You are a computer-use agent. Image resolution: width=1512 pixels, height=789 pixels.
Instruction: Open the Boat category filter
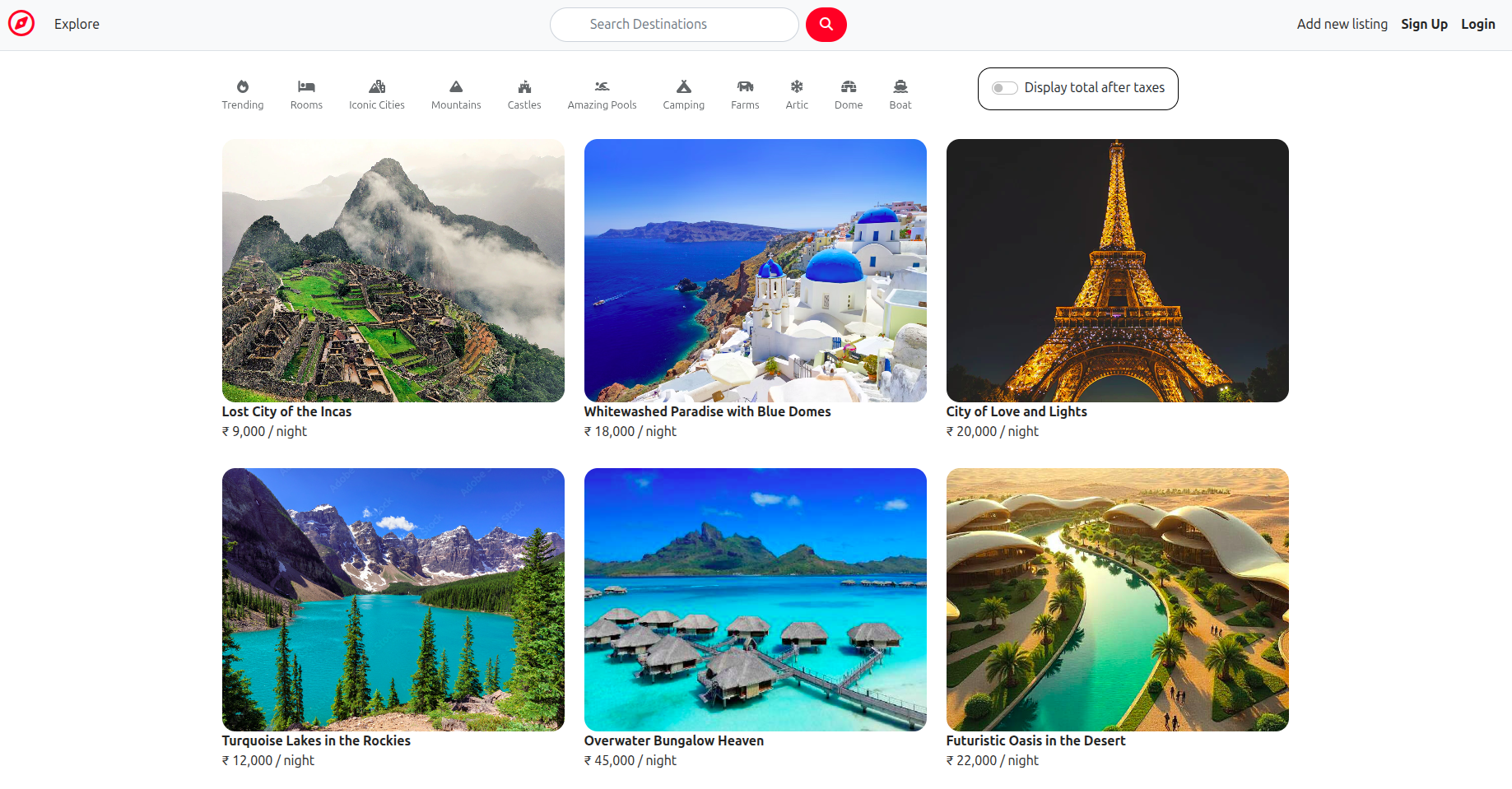click(x=900, y=93)
